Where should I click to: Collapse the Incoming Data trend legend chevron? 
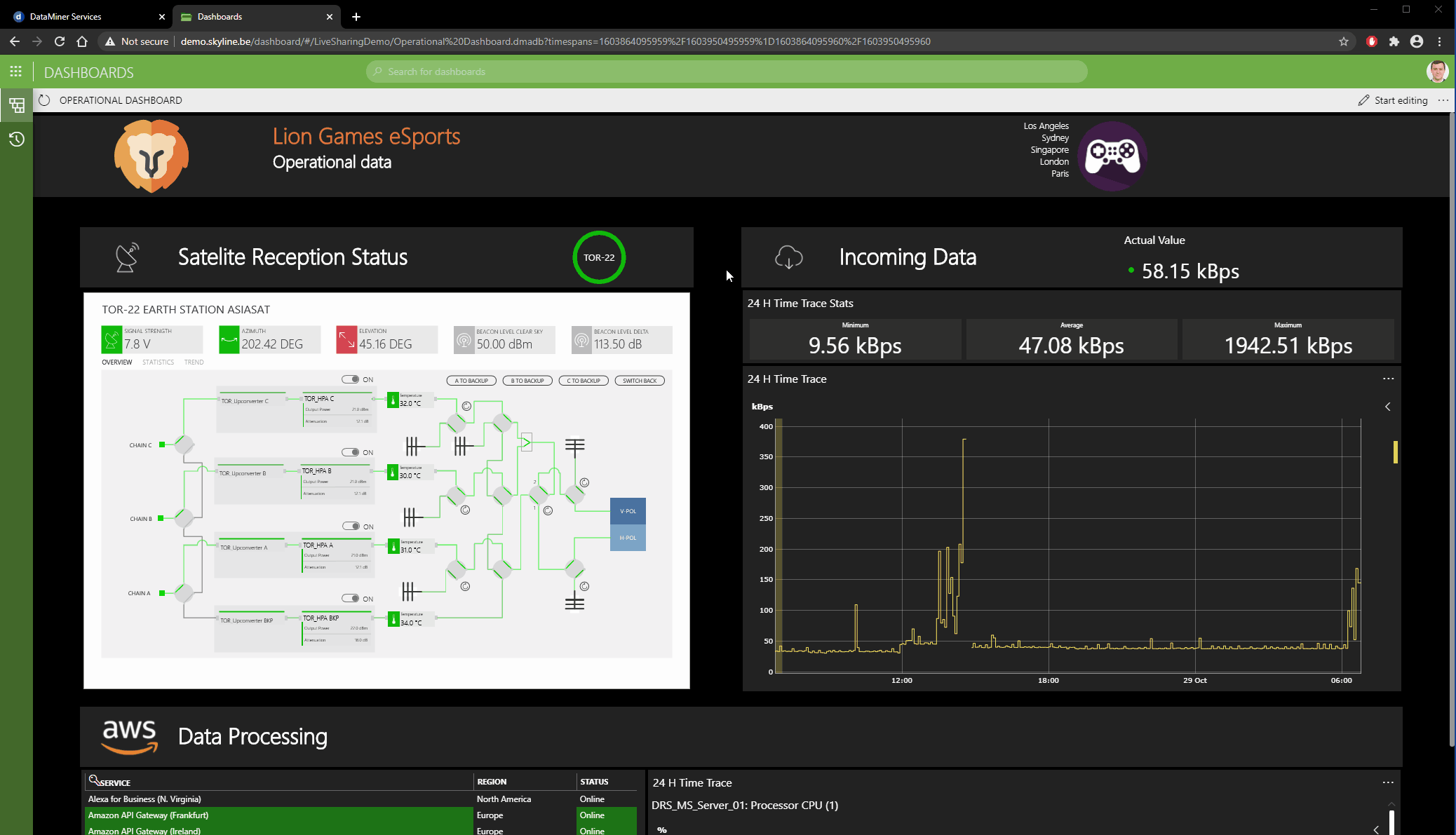tap(1387, 407)
